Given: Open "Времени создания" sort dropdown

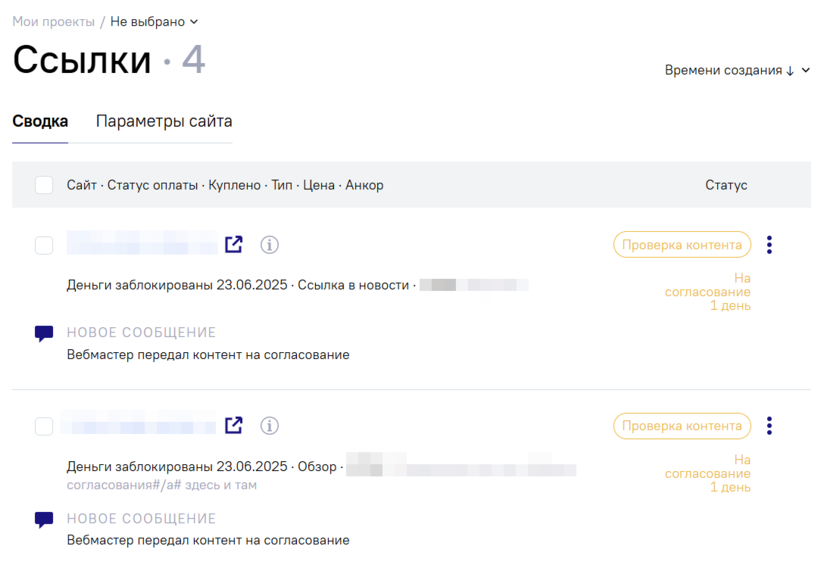Looking at the screenshot, I should point(737,70).
